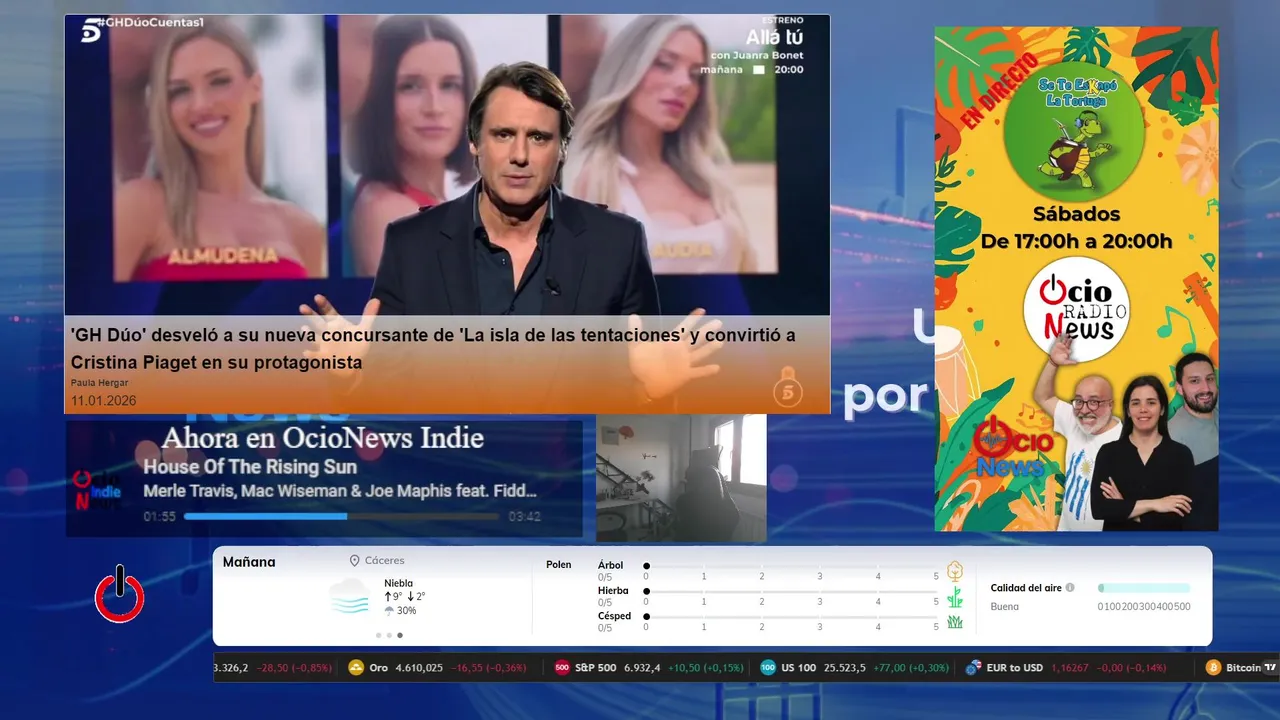The width and height of the screenshot is (1280, 720).
Task: Click the date '11.01.2026'
Action: point(103,401)
